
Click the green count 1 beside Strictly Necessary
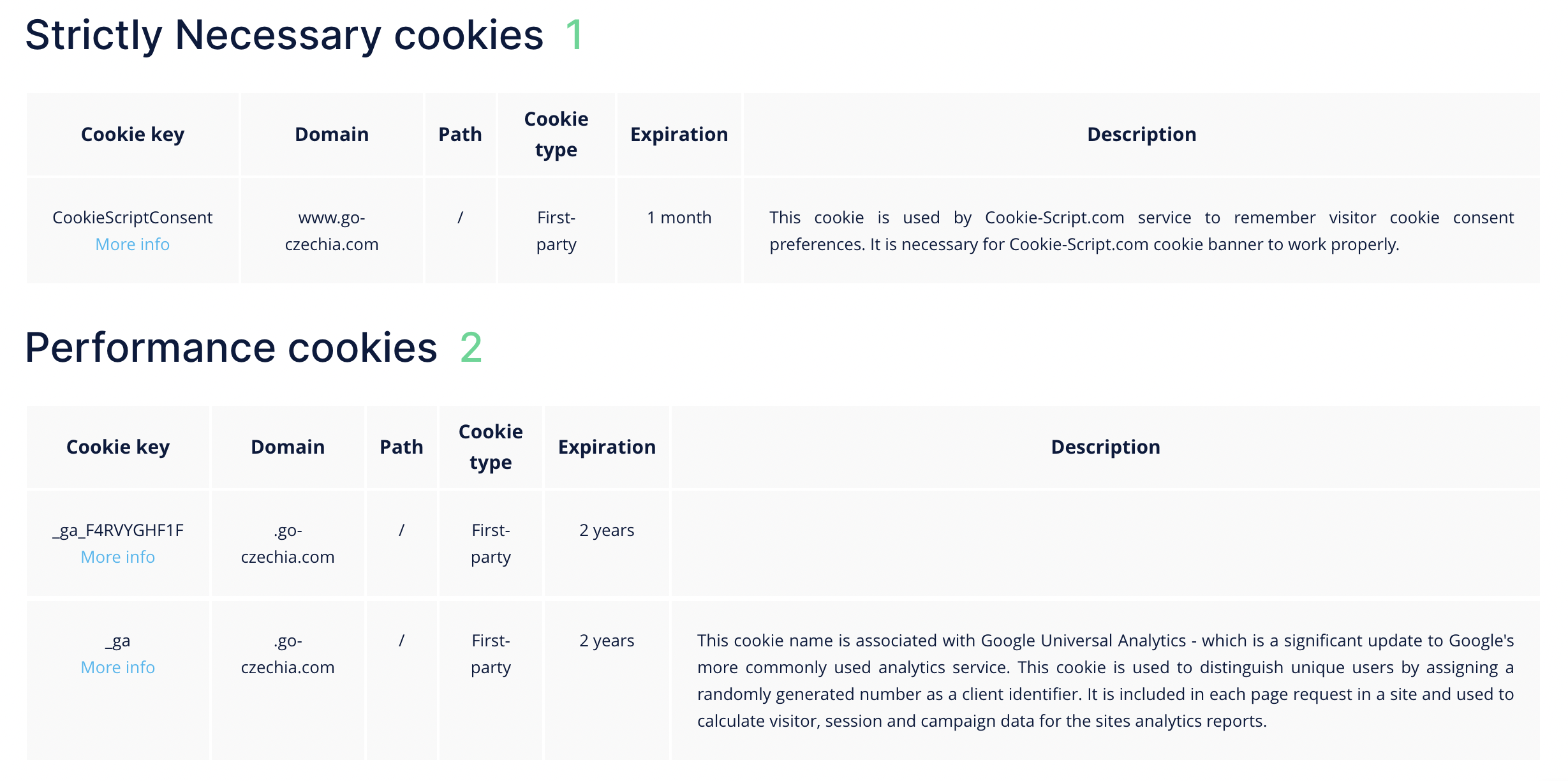[x=575, y=35]
